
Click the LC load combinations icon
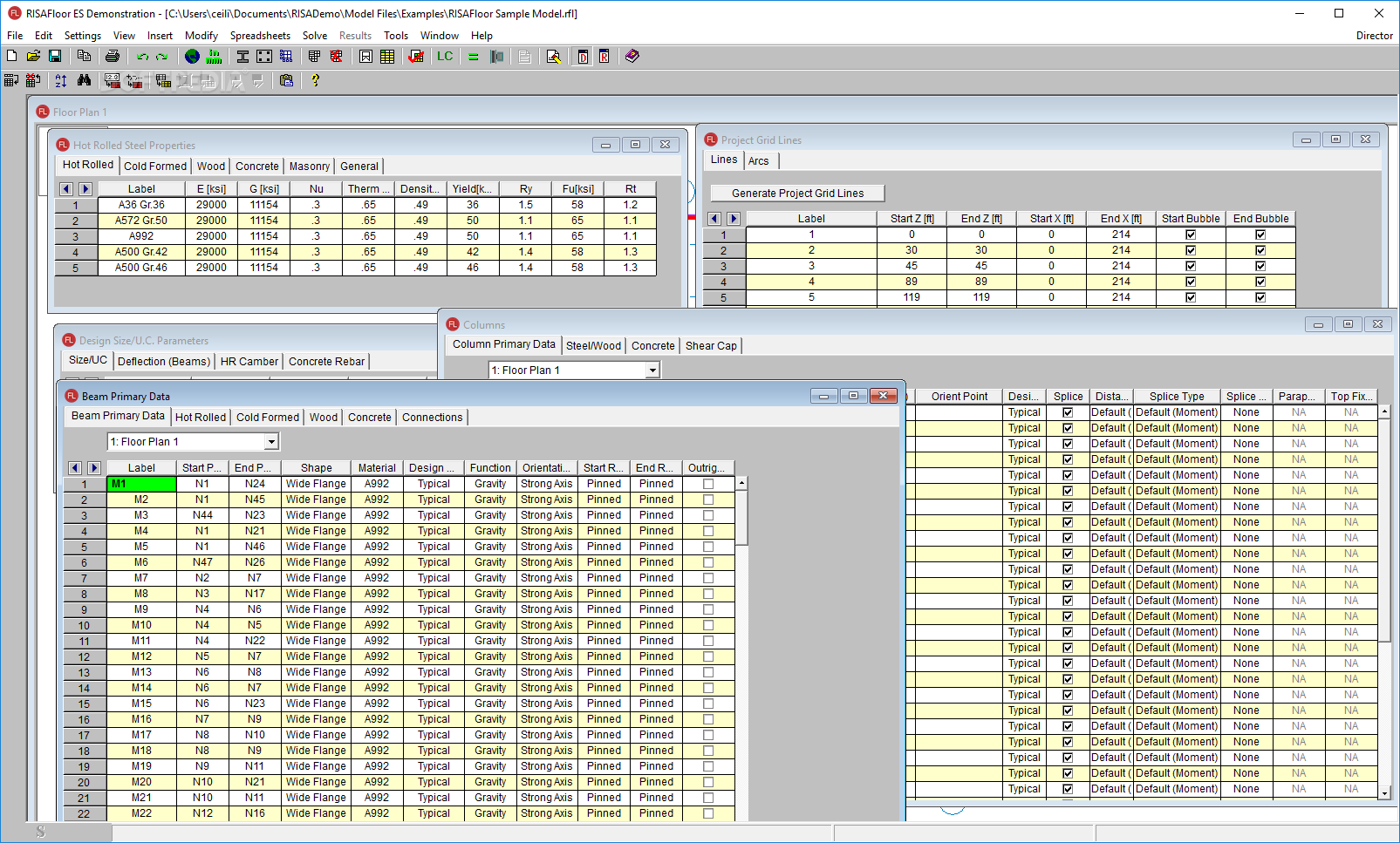(x=445, y=56)
